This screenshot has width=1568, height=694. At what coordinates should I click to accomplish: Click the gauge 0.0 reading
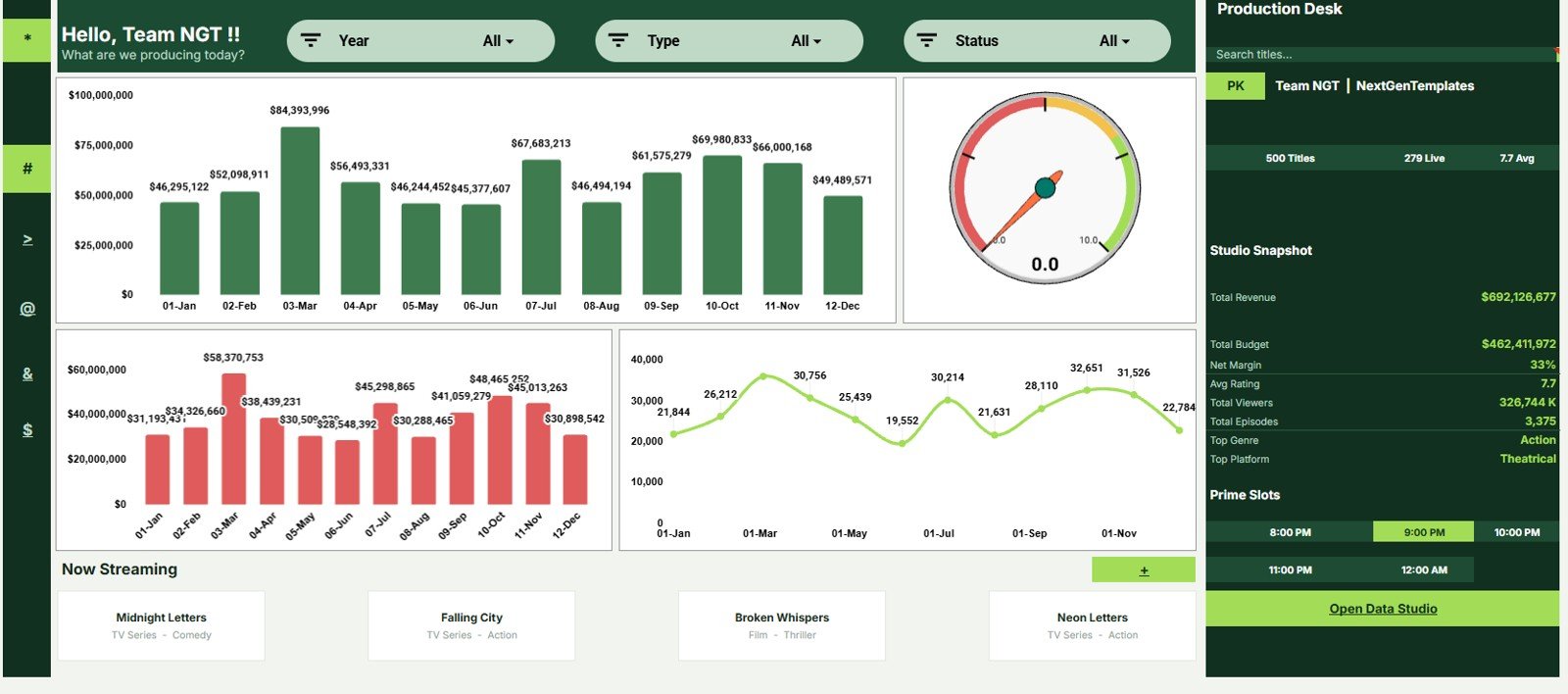(x=1045, y=265)
